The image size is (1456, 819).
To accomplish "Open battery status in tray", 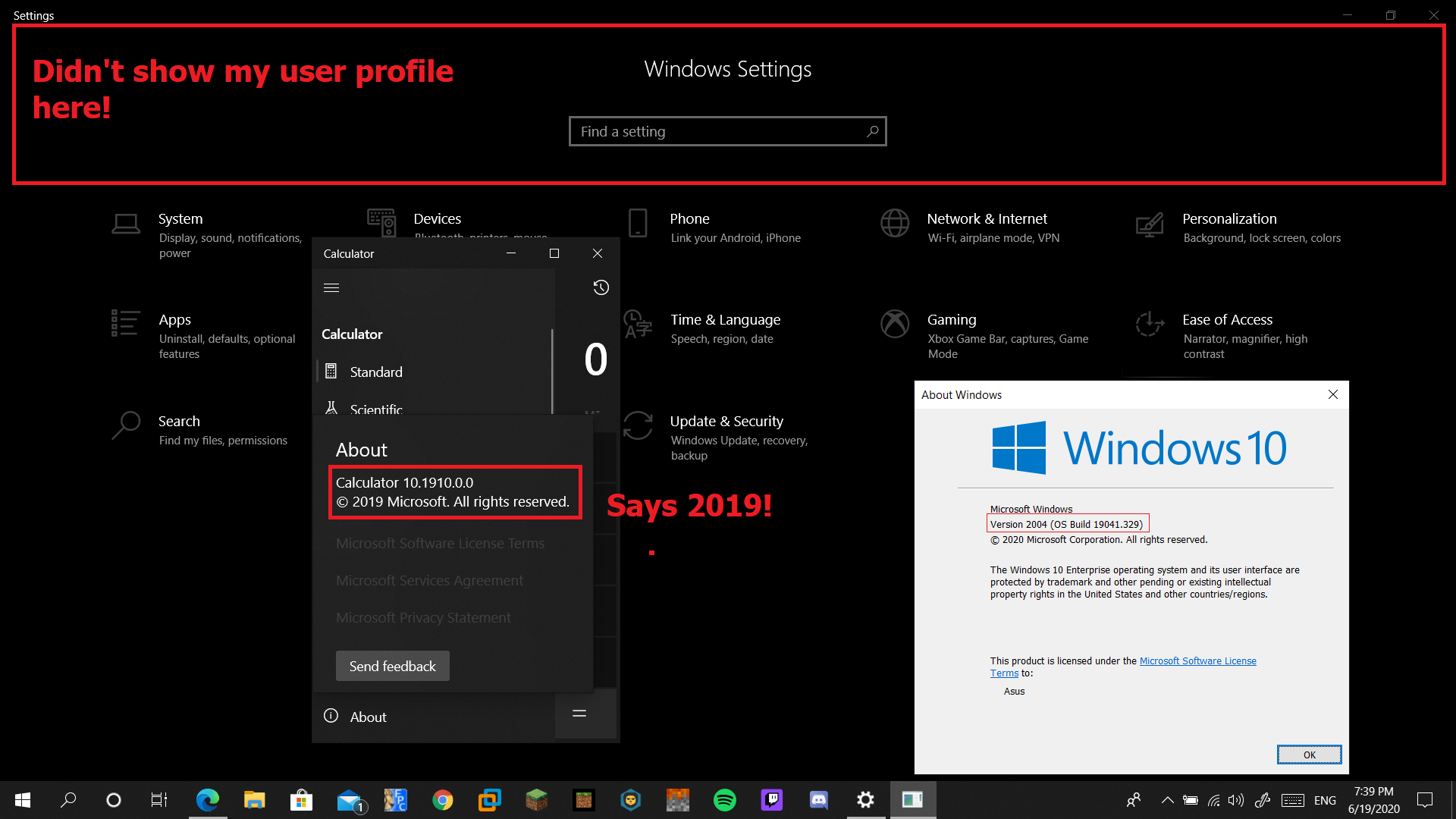I will point(1191,800).
